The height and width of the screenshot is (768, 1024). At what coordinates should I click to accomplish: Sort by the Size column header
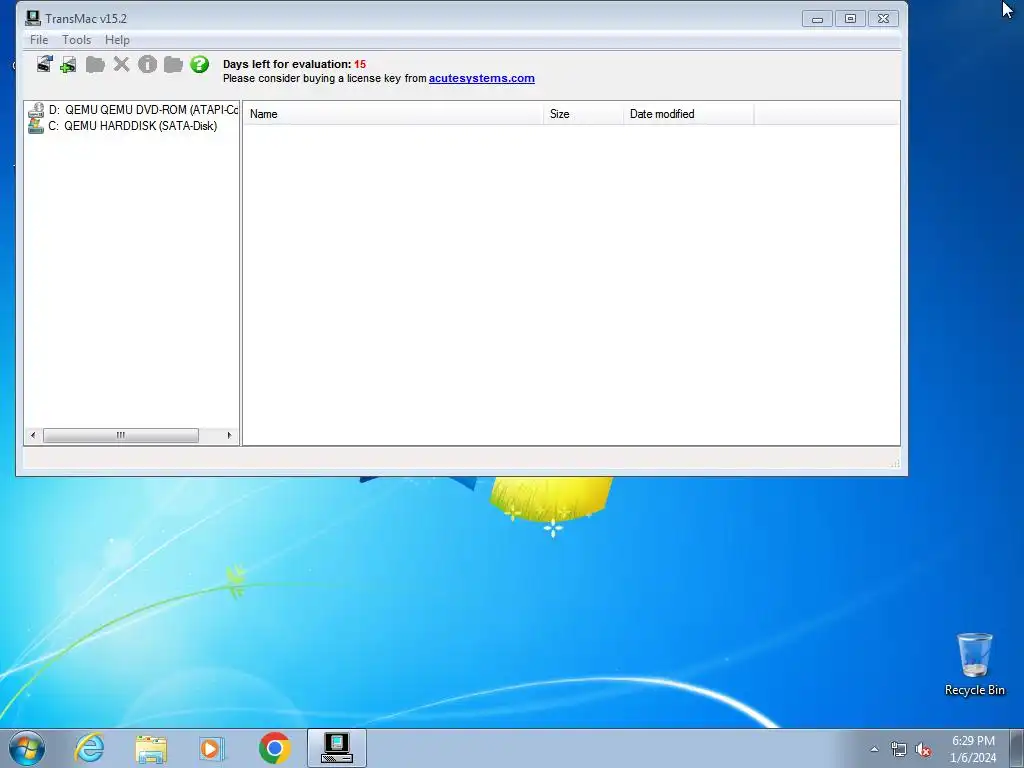pos(583,114)
